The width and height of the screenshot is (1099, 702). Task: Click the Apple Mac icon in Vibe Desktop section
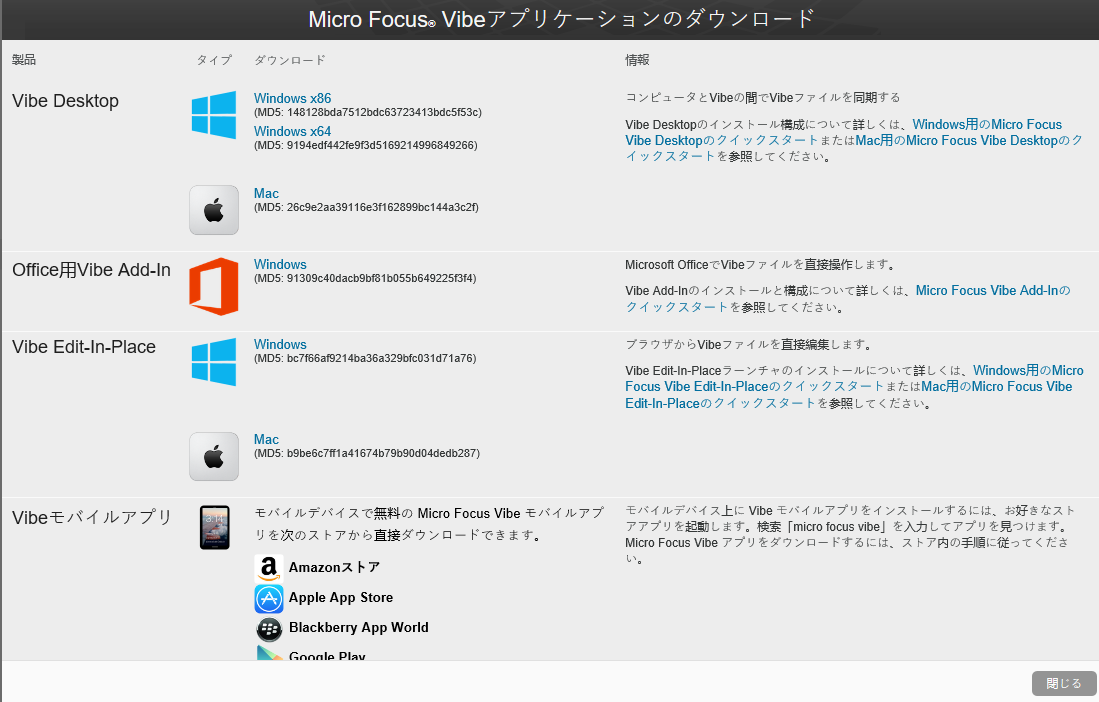[x=214, y=209]
